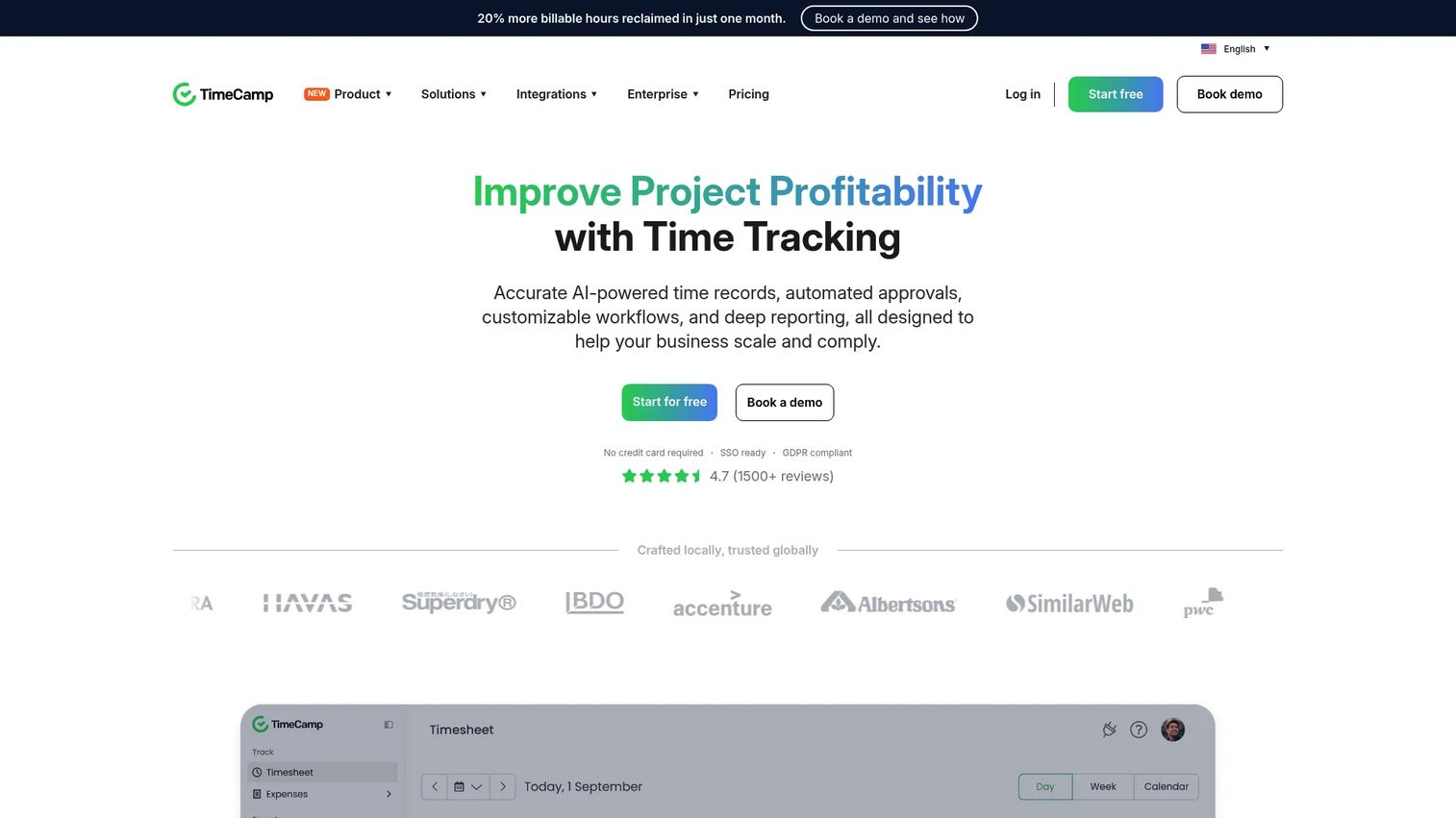Image resolution: width=1456 pixels, height=818 pixels.
Task: Click the Havas logo
Action: click(308, 604)
